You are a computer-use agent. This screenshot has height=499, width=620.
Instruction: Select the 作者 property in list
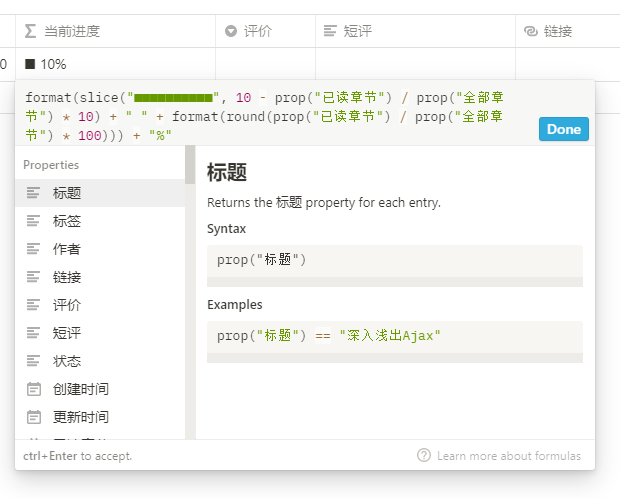[67, 249]
